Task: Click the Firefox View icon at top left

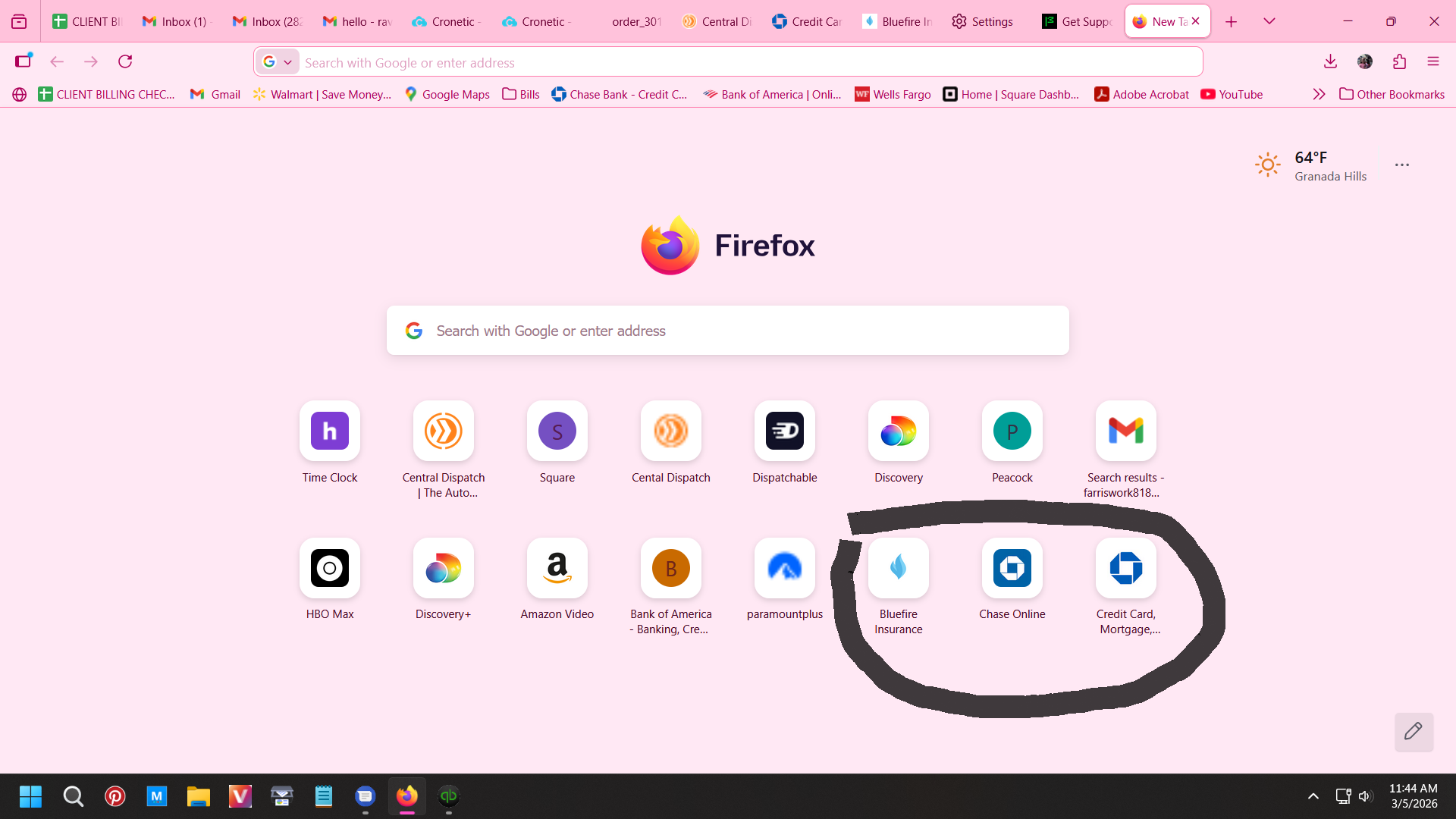Action: 19,21
